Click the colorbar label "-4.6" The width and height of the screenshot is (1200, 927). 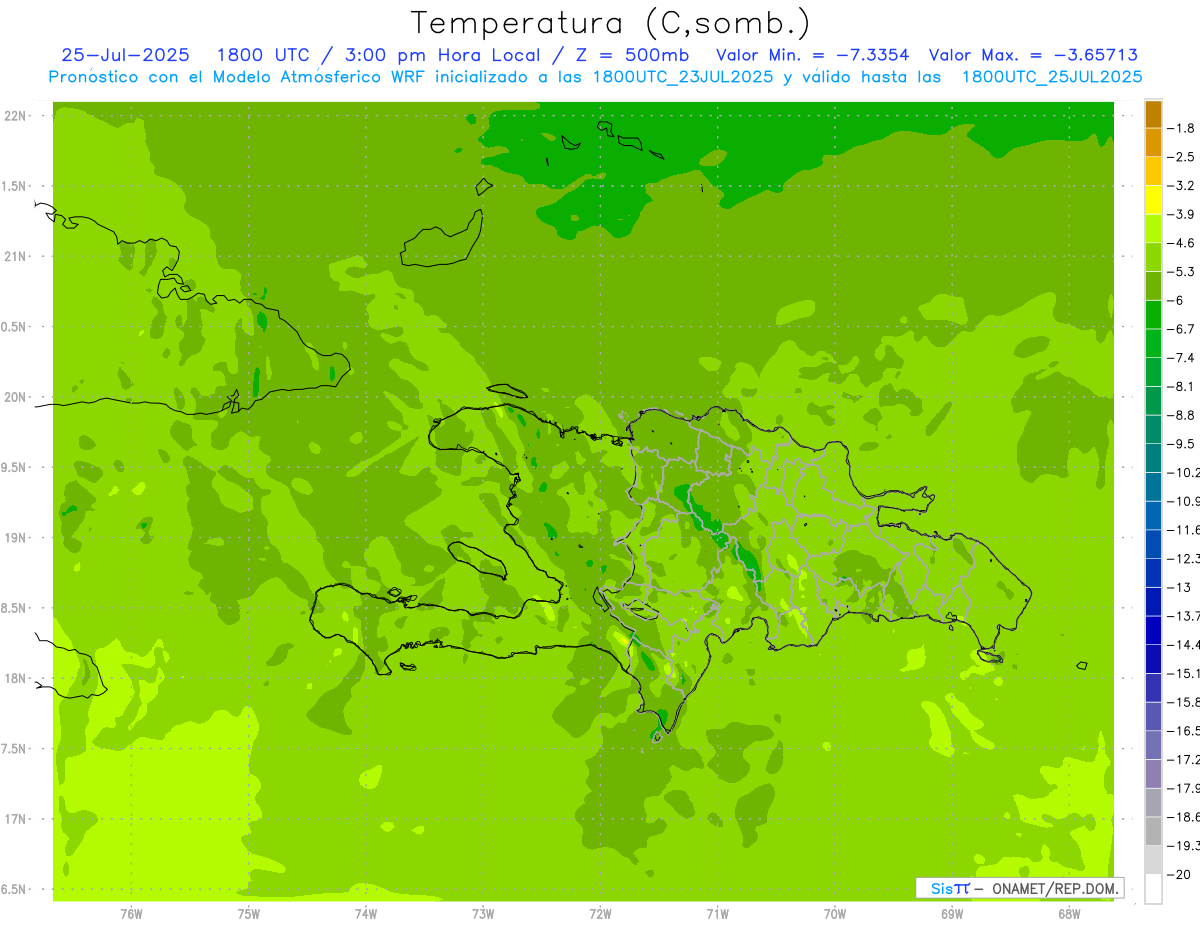point(1182,243)
